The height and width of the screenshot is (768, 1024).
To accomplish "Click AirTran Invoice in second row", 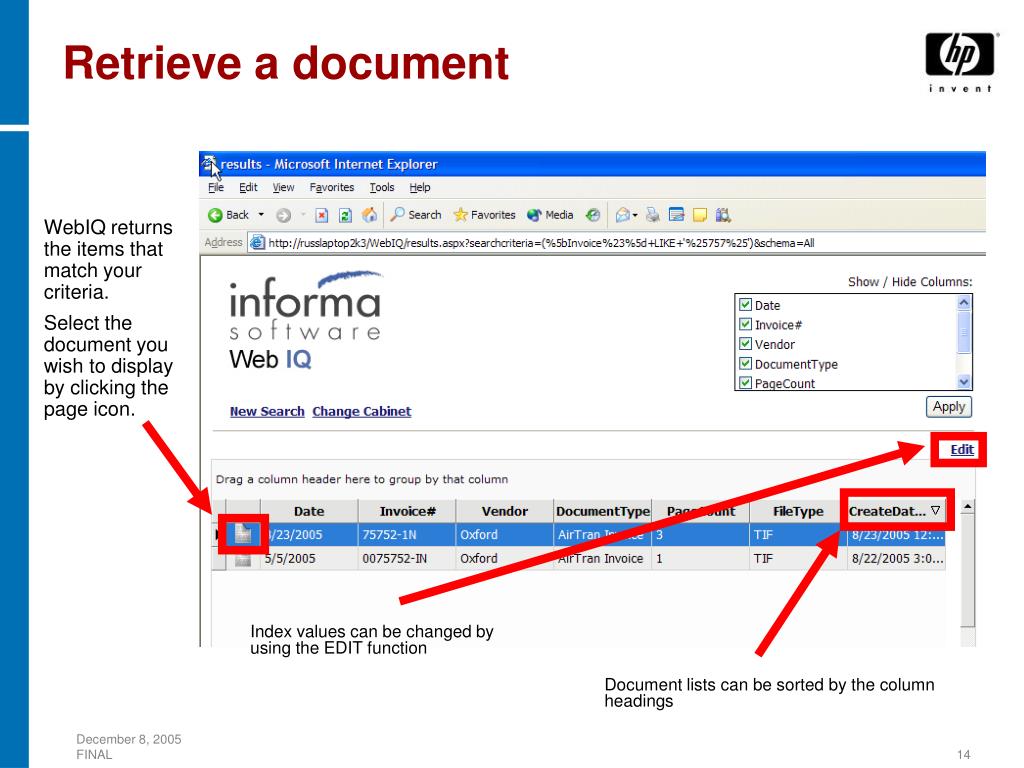I will [602, 558].
